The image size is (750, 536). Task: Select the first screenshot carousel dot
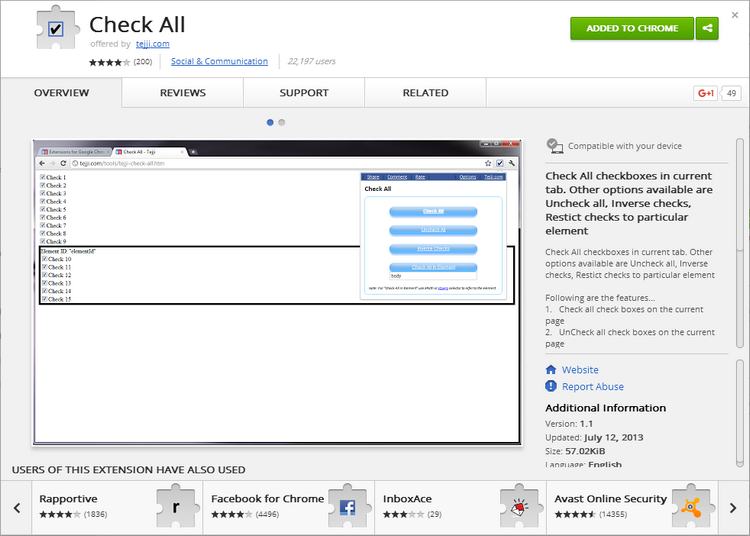pos(270,122)
